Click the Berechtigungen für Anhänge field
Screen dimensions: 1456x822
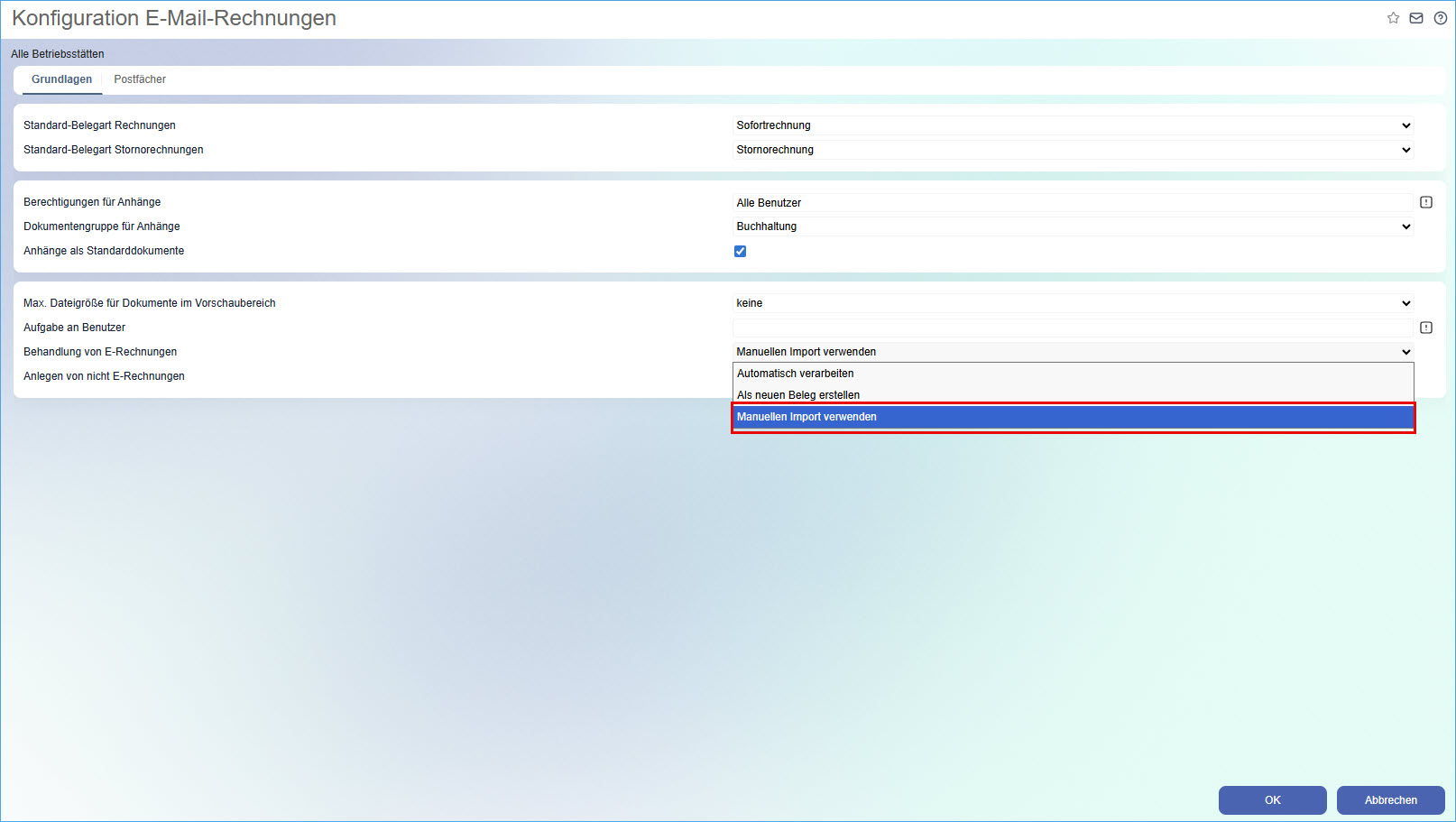pyautogui.click(x=1074, y=203)
